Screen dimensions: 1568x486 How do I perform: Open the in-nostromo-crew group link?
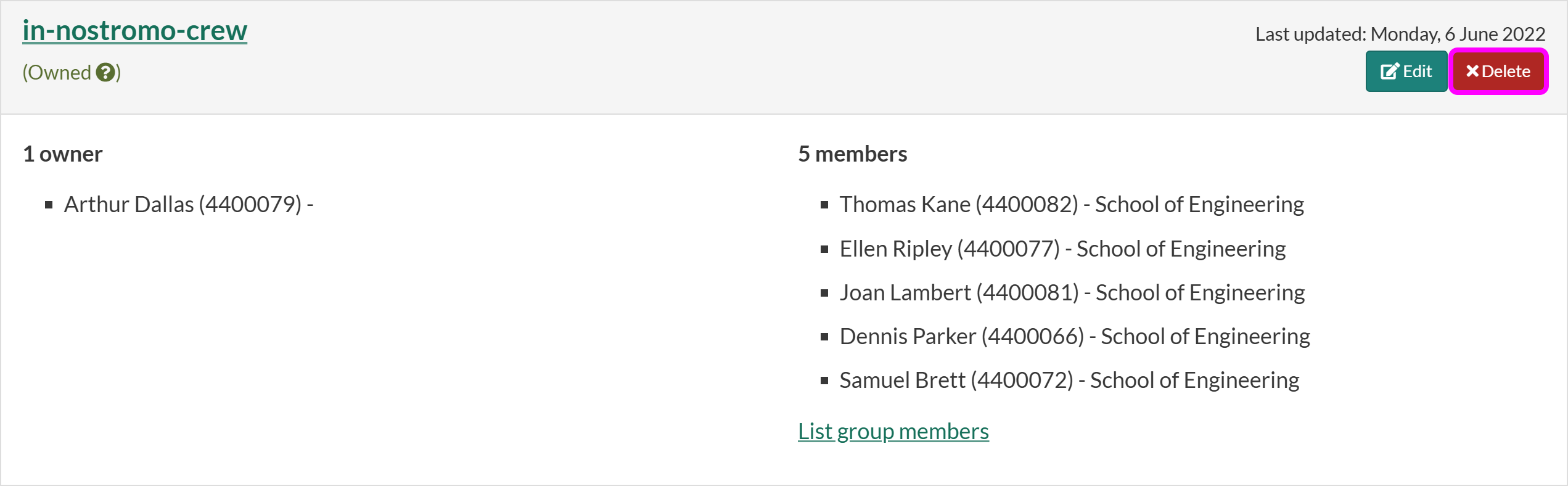click(134, 31)
